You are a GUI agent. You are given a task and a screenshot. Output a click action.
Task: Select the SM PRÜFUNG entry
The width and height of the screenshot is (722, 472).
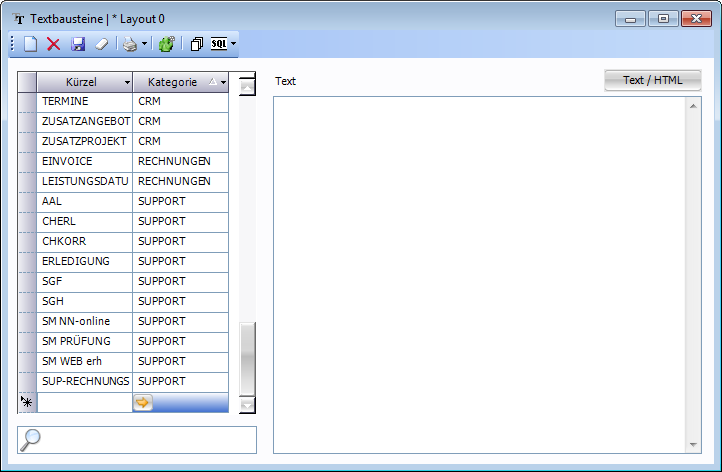(x=84, y=341)
